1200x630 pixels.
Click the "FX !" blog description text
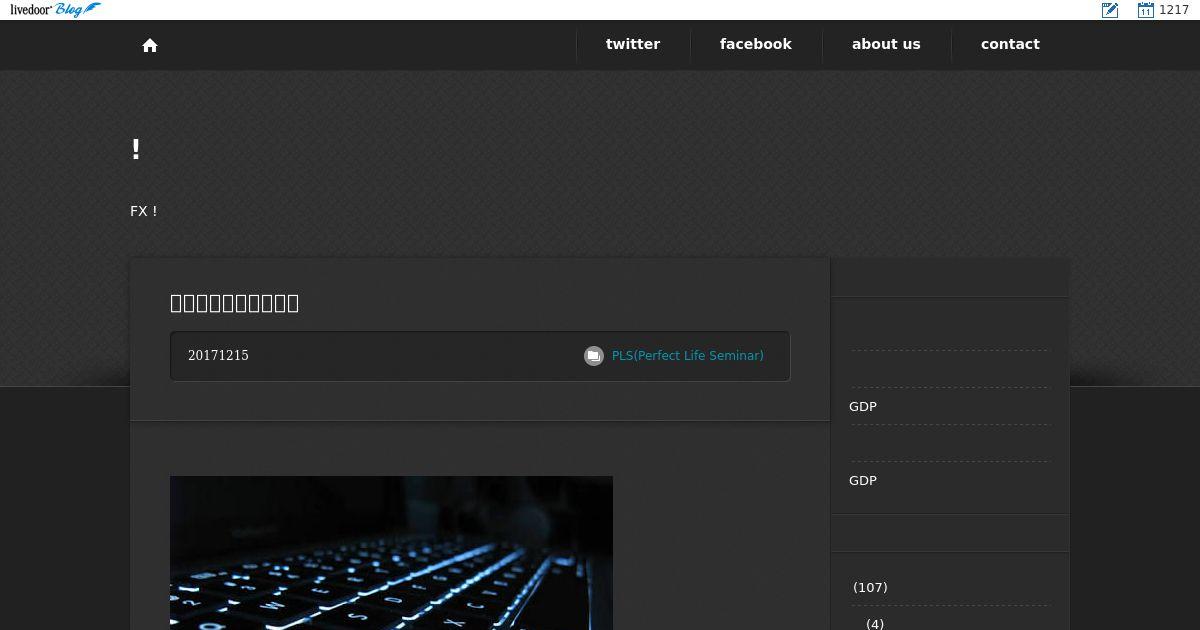[144, 211]
